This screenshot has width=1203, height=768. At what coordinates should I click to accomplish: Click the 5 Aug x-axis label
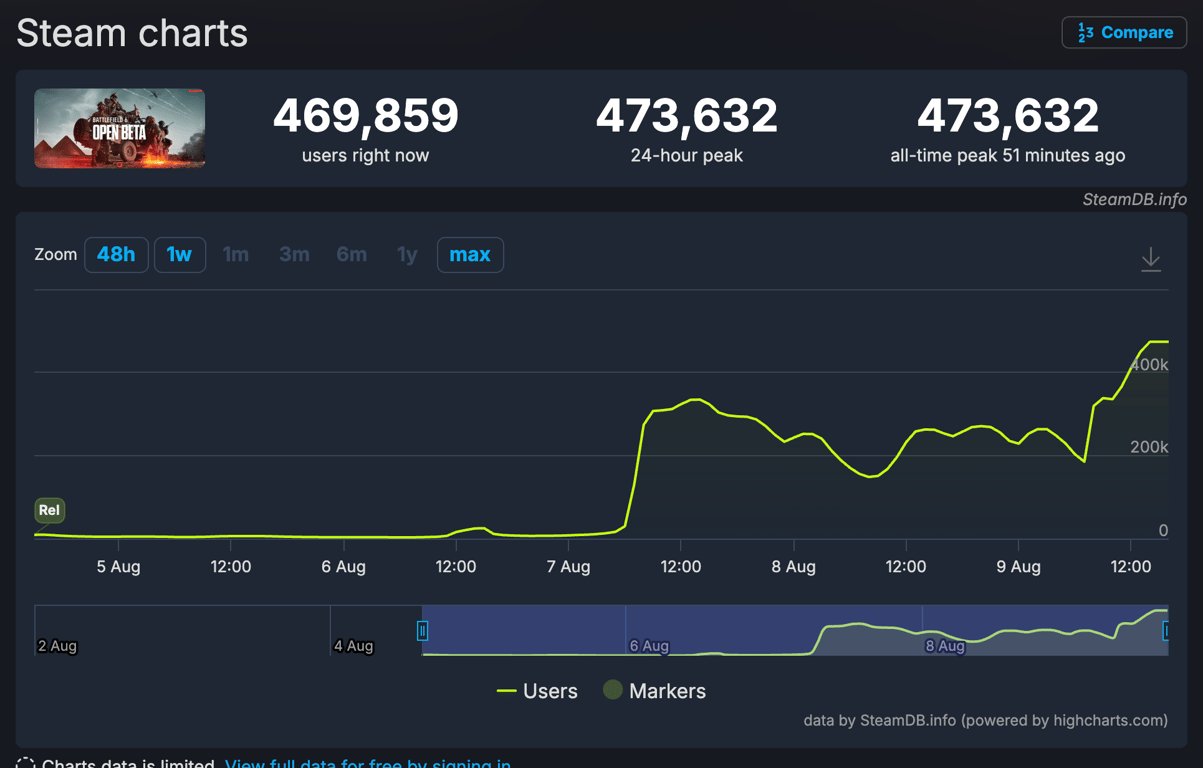pyautogui.click(x=118, y=567)
